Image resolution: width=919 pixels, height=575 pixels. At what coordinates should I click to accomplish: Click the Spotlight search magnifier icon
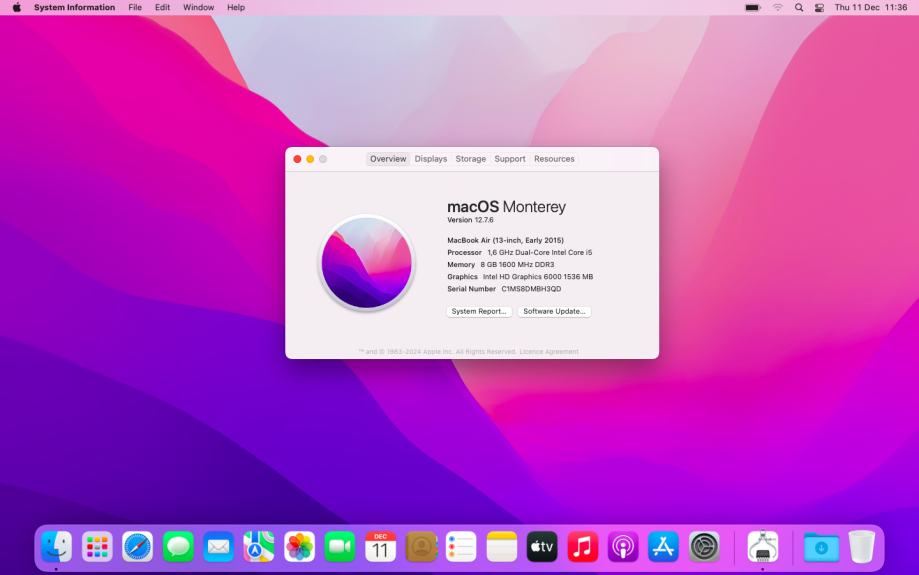tap(799, 7)
